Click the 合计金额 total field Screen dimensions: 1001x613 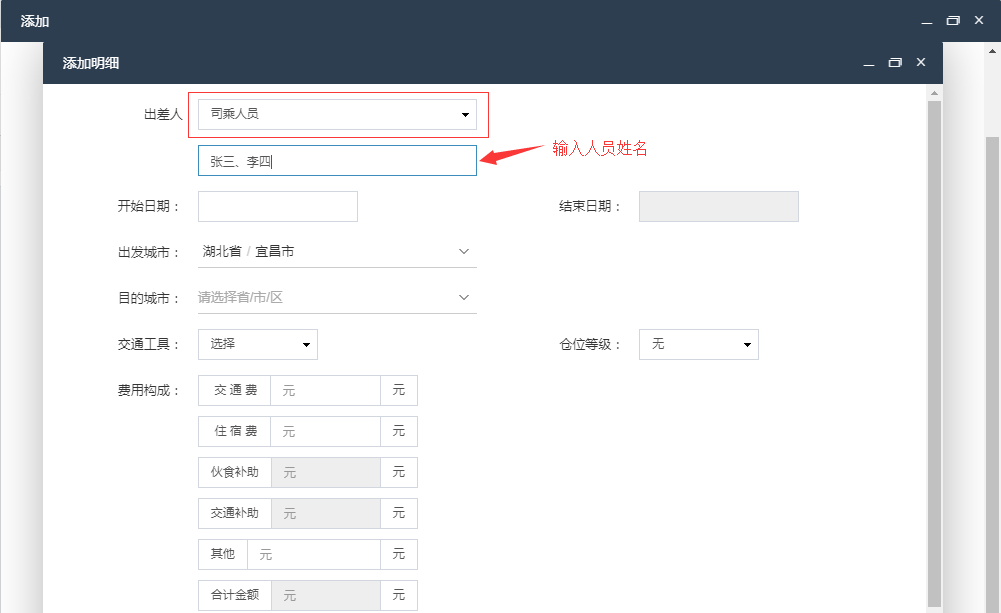tap(326, 595)
